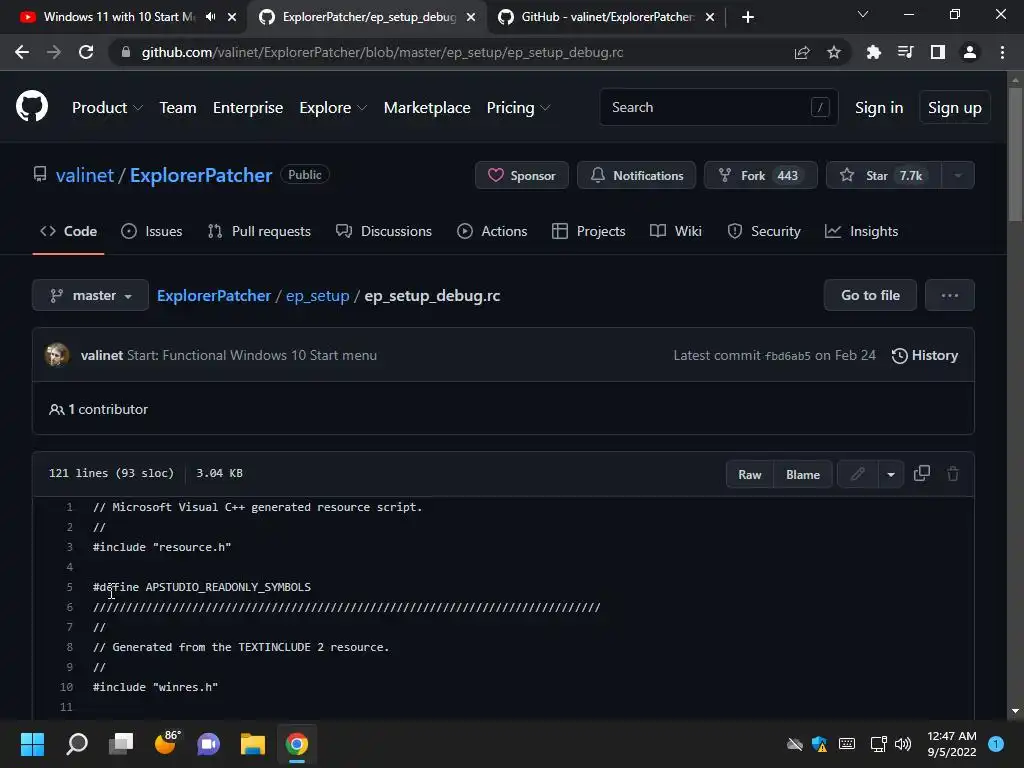This screenshot has height=768, width=1024.
Task: Click the Sponsor button
Action: point(522,175)
